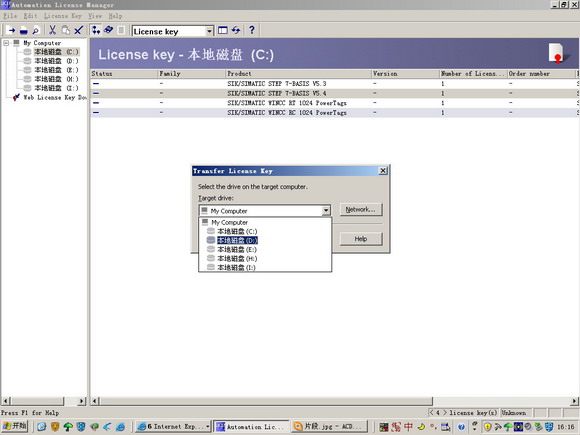Select 本地磁盘 (C:) in target drive list
The image size is (580, 435).
[x=237, y=231]
